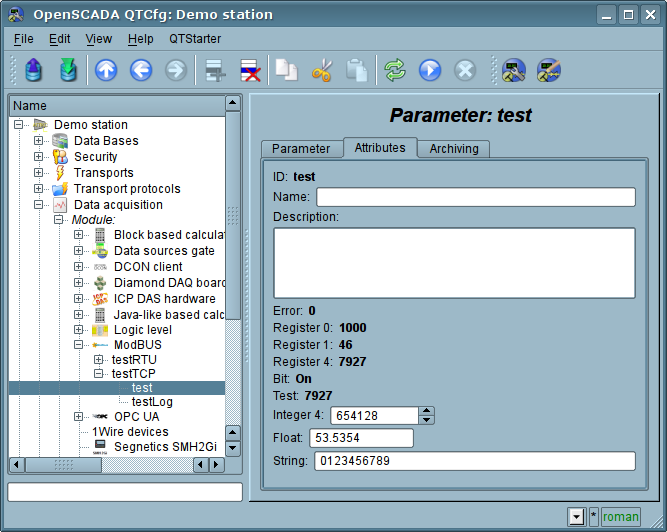
Task: Click the add item toolbar icon
Action: 213,70
